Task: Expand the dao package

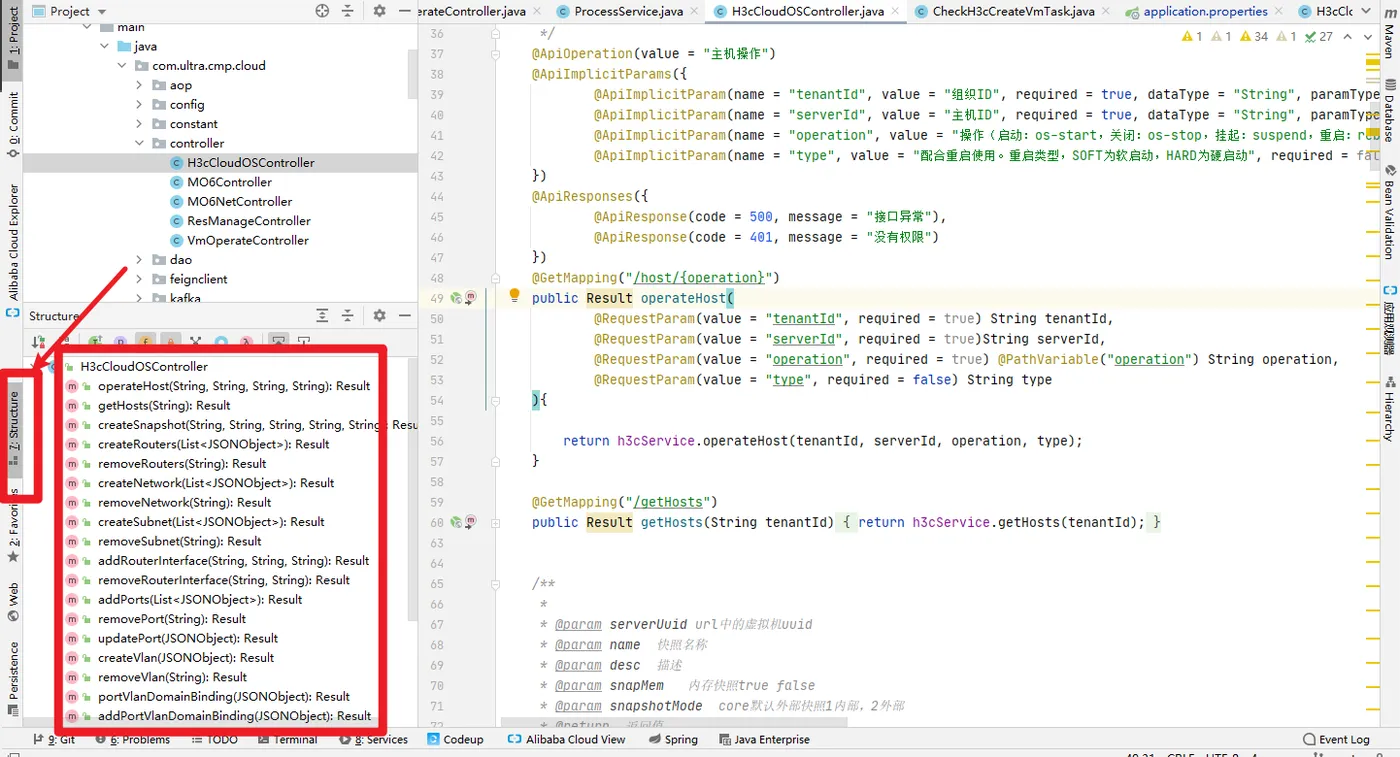Action: coord(140,259)
